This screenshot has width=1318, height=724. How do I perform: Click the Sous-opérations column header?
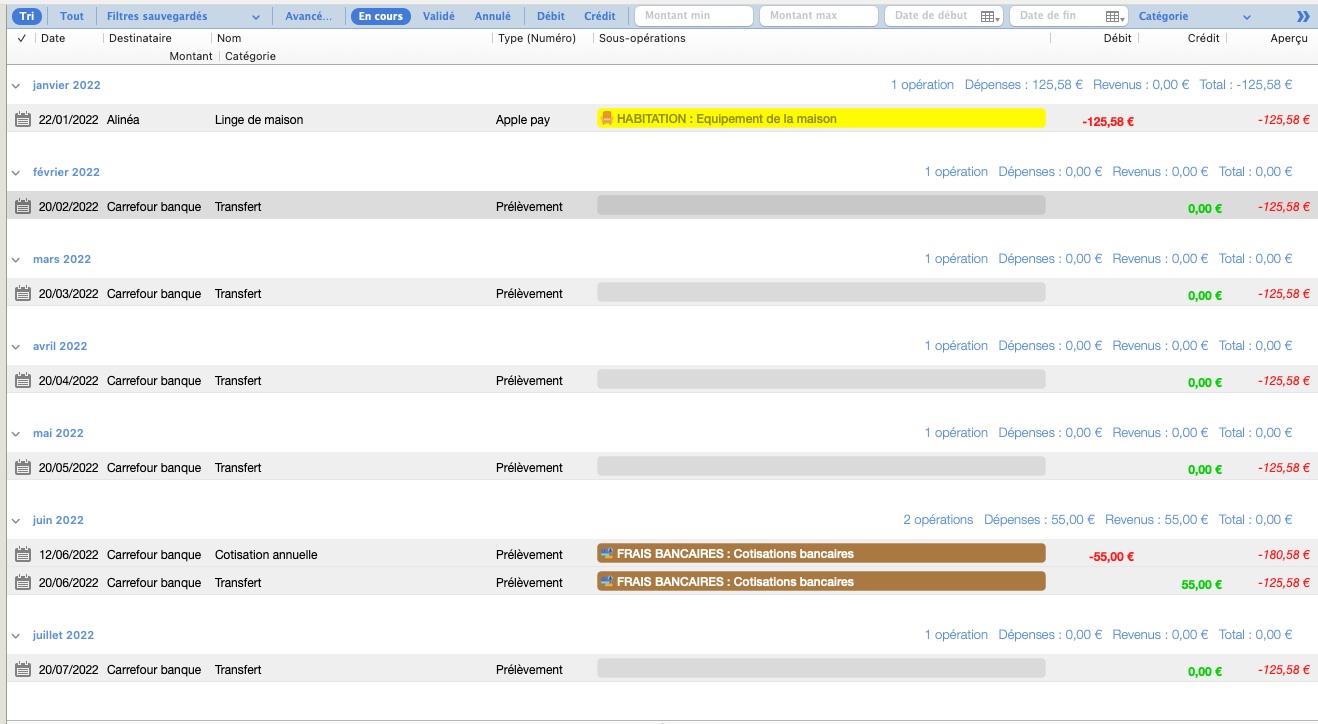(642, 38)
